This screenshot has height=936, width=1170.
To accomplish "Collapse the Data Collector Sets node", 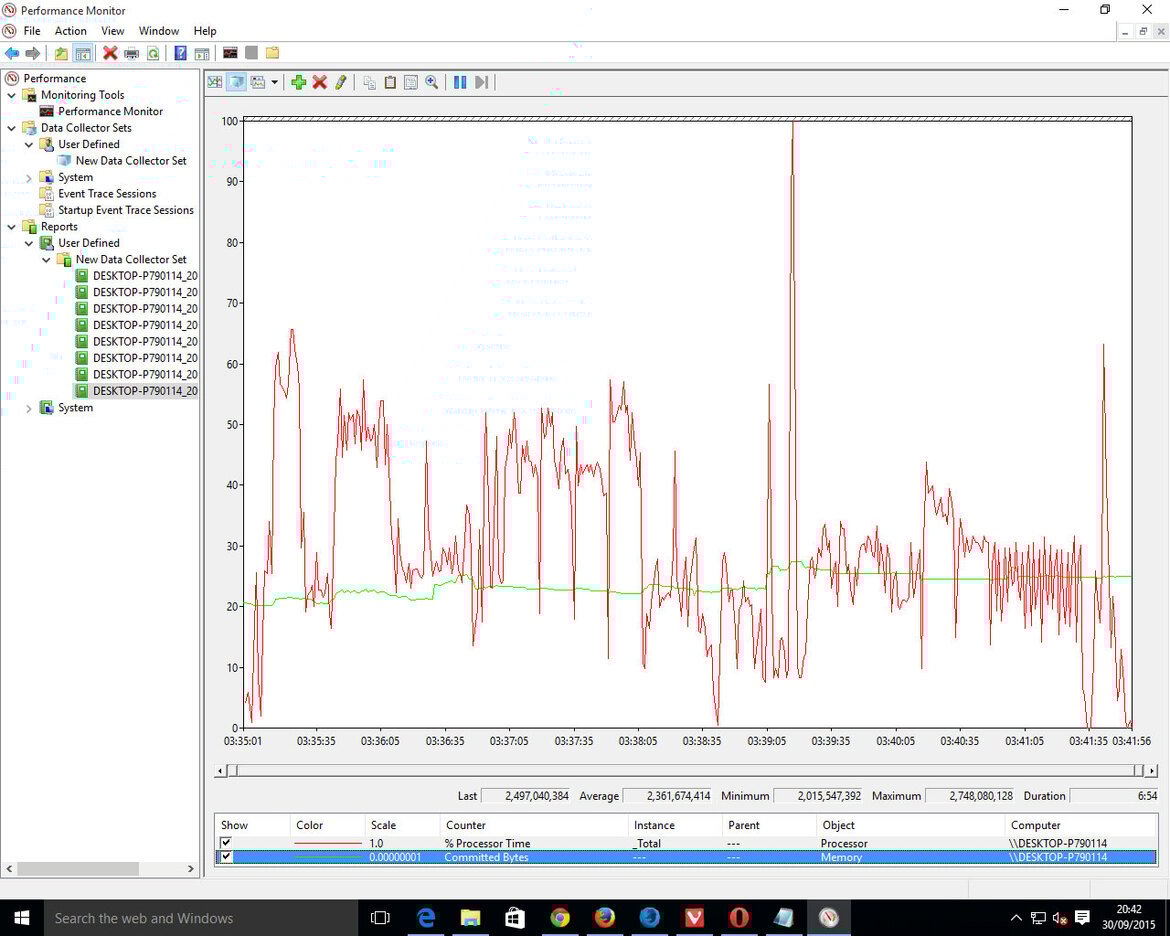I will (x=11, y=128).
